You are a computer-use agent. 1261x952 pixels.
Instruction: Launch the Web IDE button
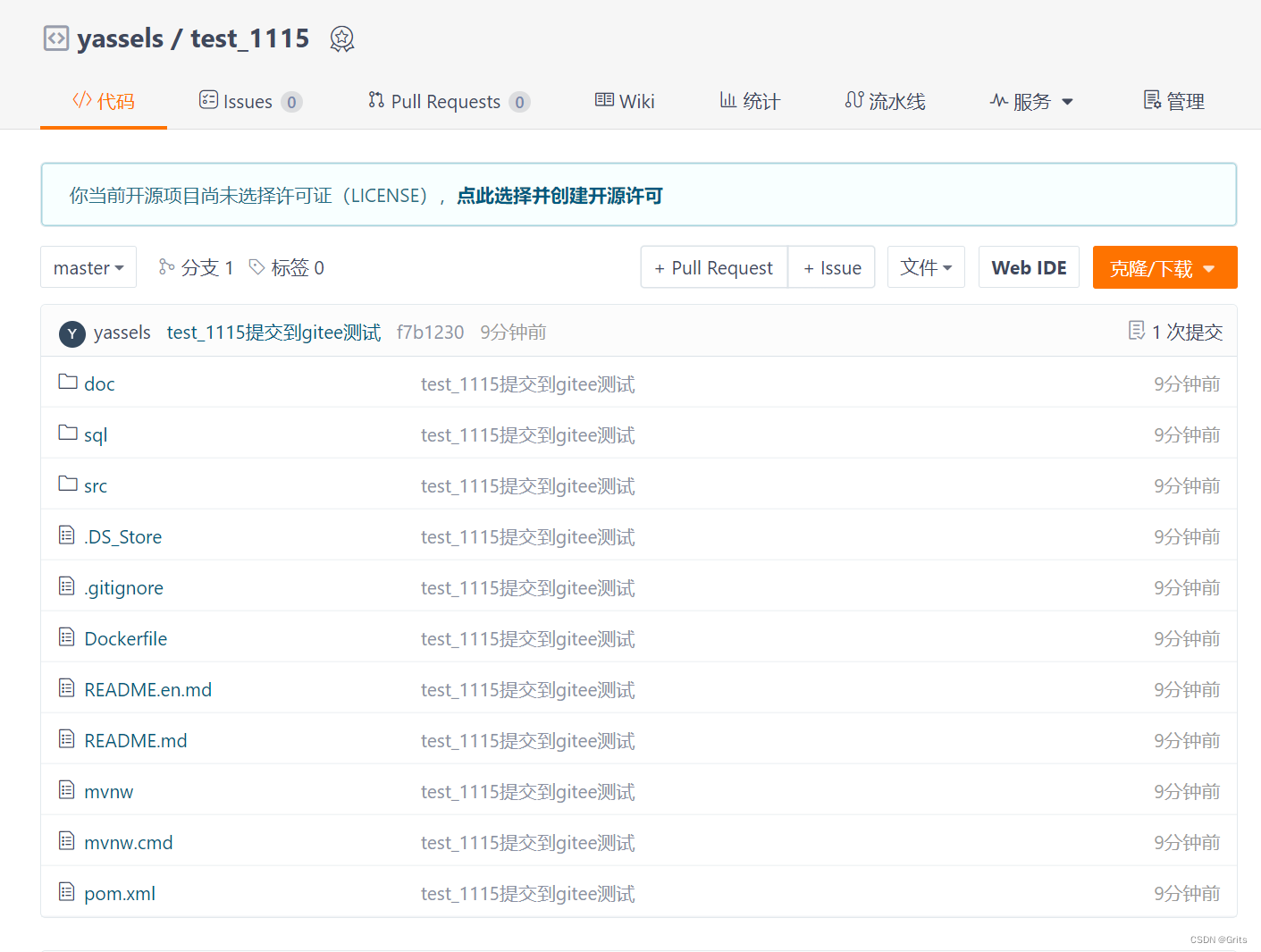[1029, 267]
